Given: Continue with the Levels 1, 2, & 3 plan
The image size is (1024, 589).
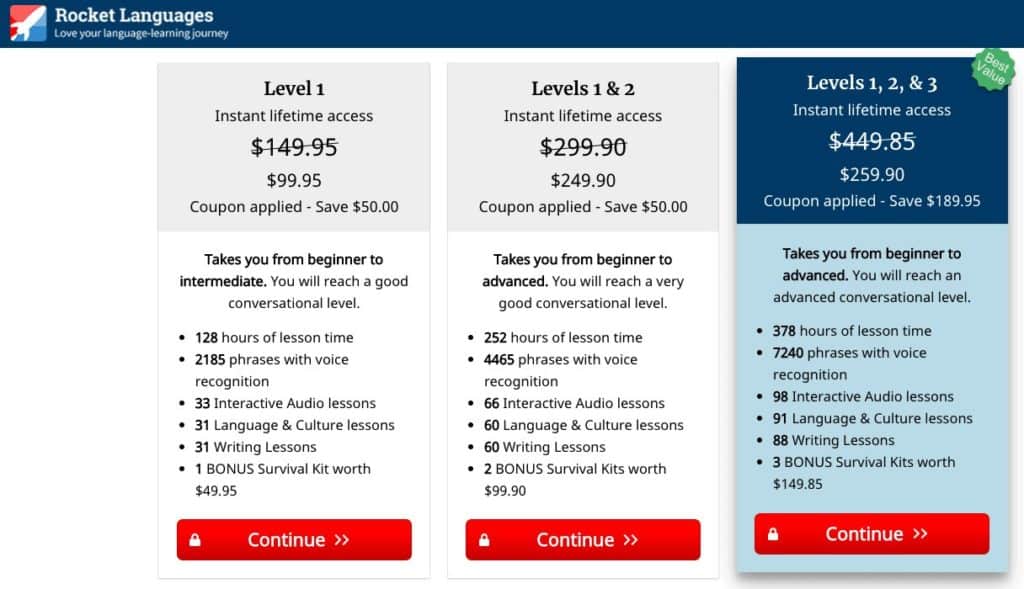Looking at the screenshot, I should 872,534.
